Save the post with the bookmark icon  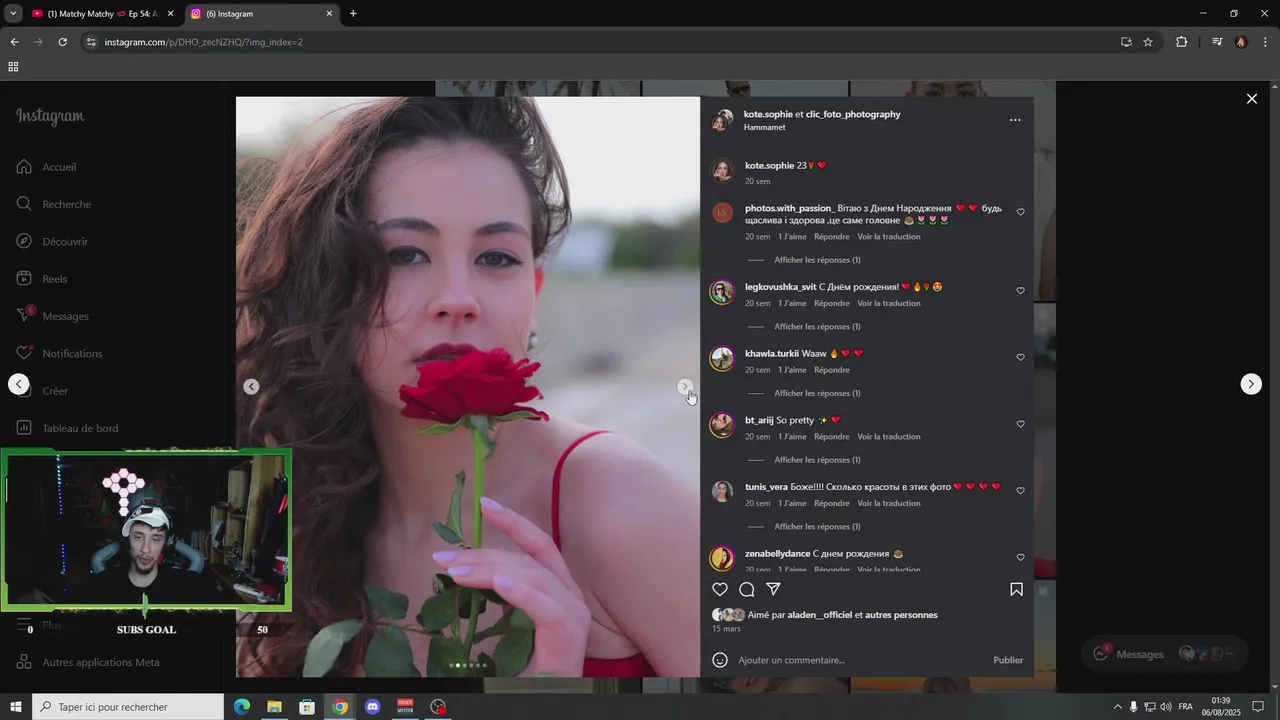point(1016,590)
